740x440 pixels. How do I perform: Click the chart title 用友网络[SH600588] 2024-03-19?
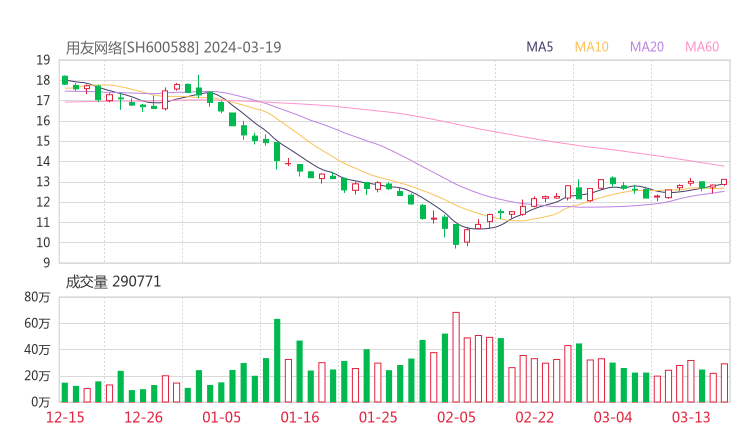coord(173,47)
